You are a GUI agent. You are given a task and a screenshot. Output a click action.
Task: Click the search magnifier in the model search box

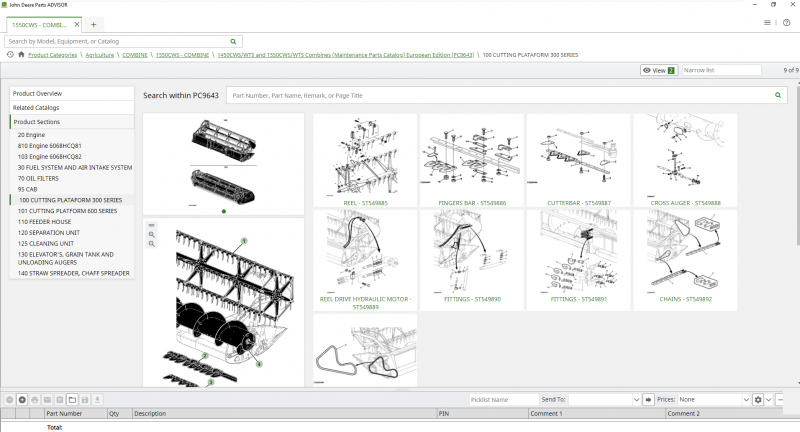click(x=233, y=41)
